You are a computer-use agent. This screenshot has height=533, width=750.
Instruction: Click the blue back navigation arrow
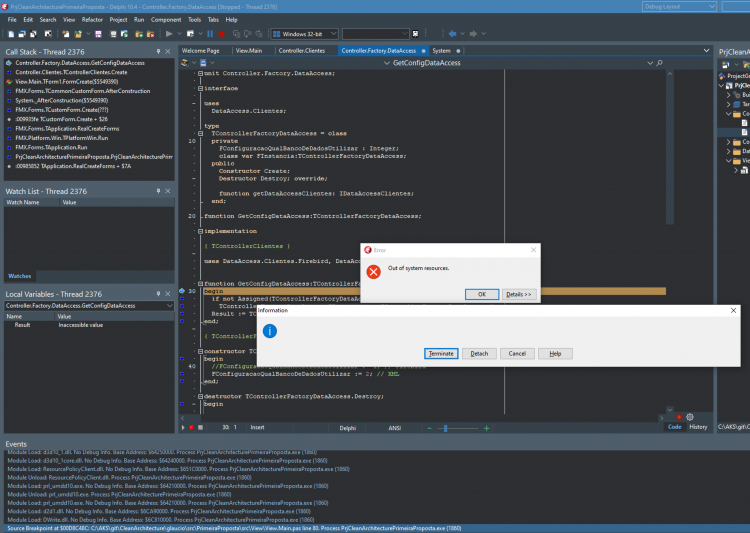452,33
